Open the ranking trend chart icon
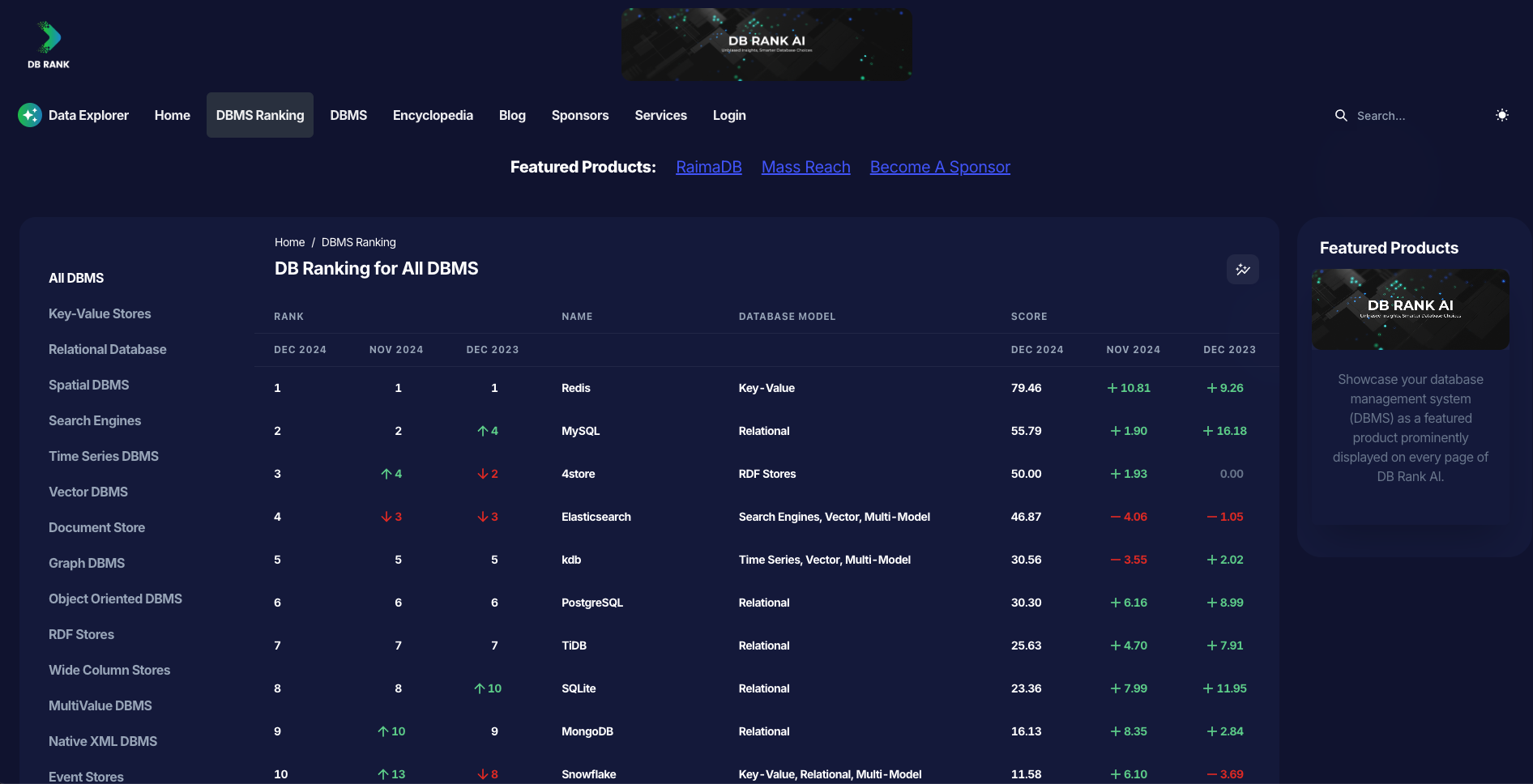 pos(1242,270)
